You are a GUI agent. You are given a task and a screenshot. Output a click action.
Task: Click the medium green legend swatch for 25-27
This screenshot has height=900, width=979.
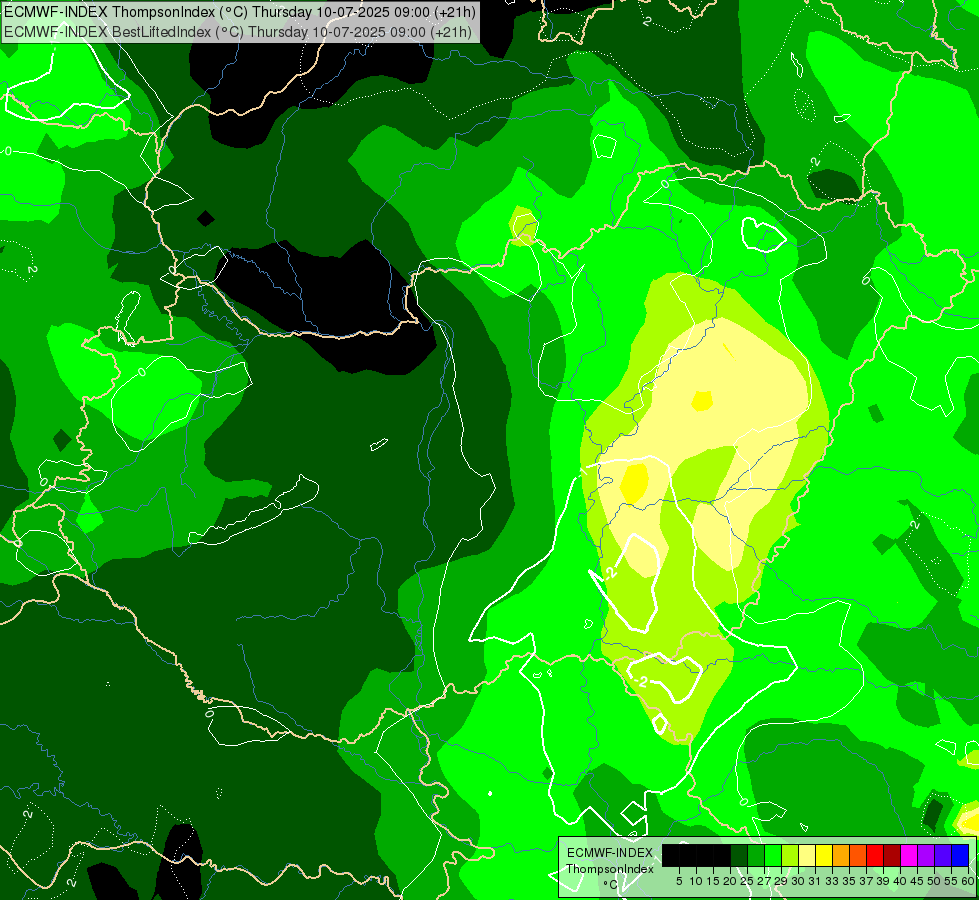pos(756,856)
